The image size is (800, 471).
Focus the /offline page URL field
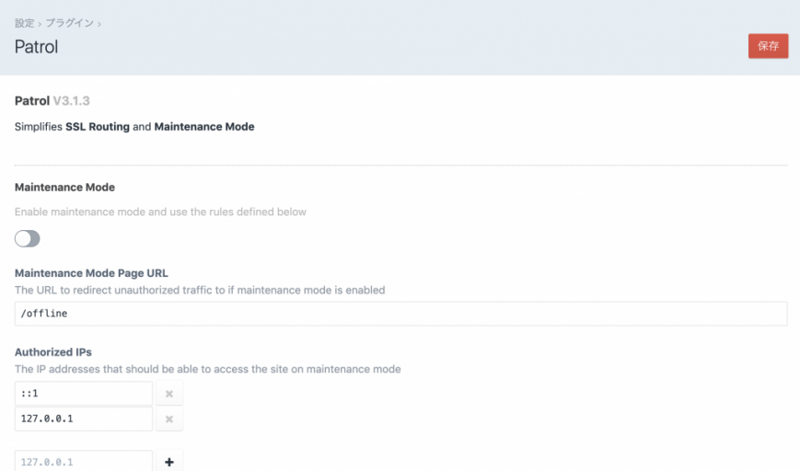pos(400,313)
